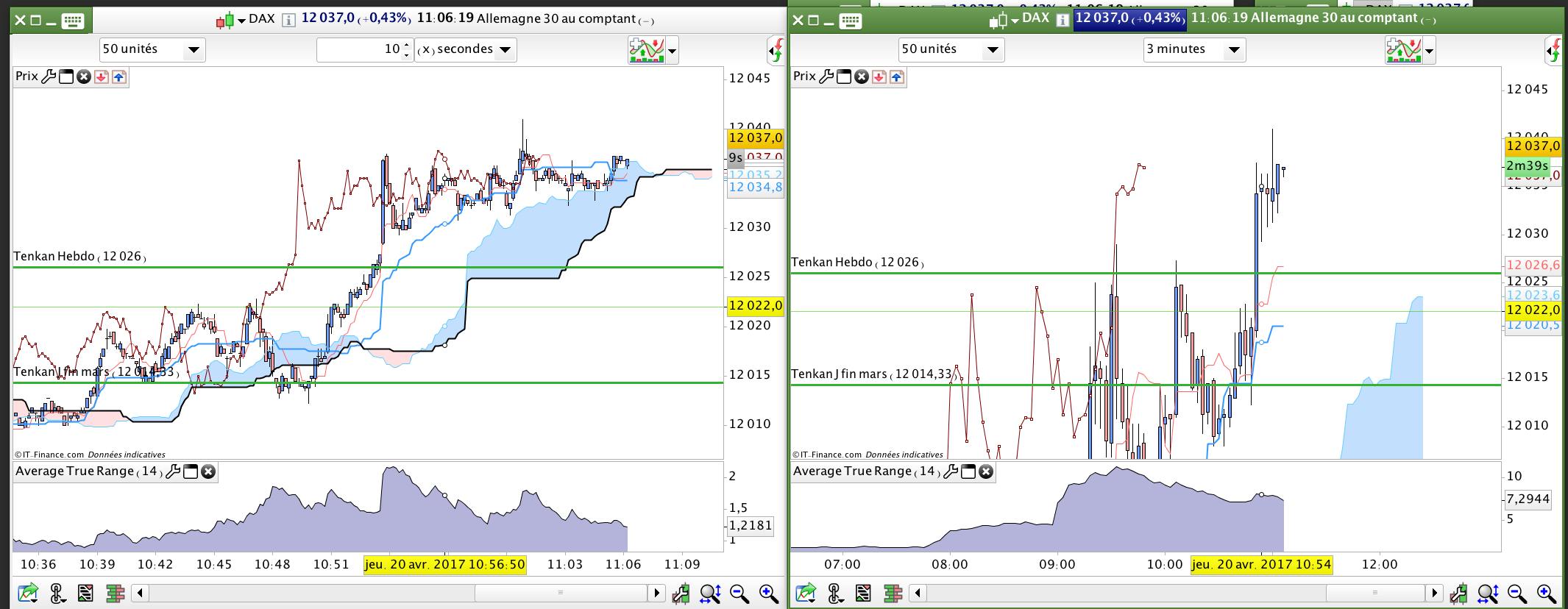Open the Prix wrench settings in left chart

49,76
